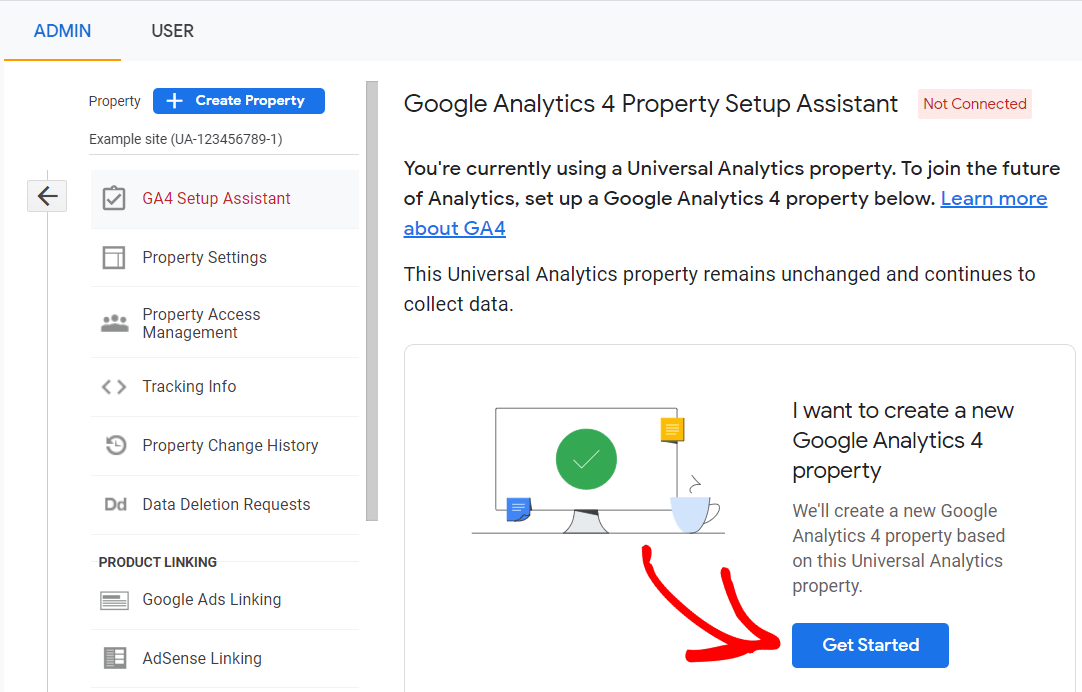1082x692 pixels.
Task: Select Example site property name
Action: (x=185, y=139)
